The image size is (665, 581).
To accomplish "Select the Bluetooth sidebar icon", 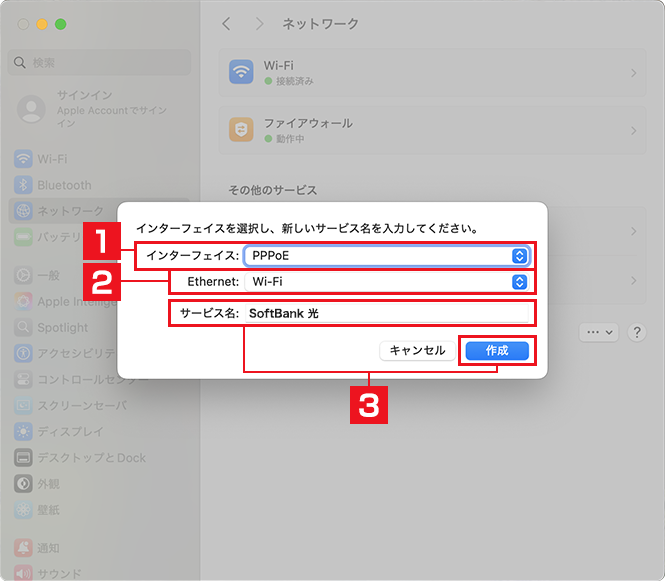I will coord(23,185).
